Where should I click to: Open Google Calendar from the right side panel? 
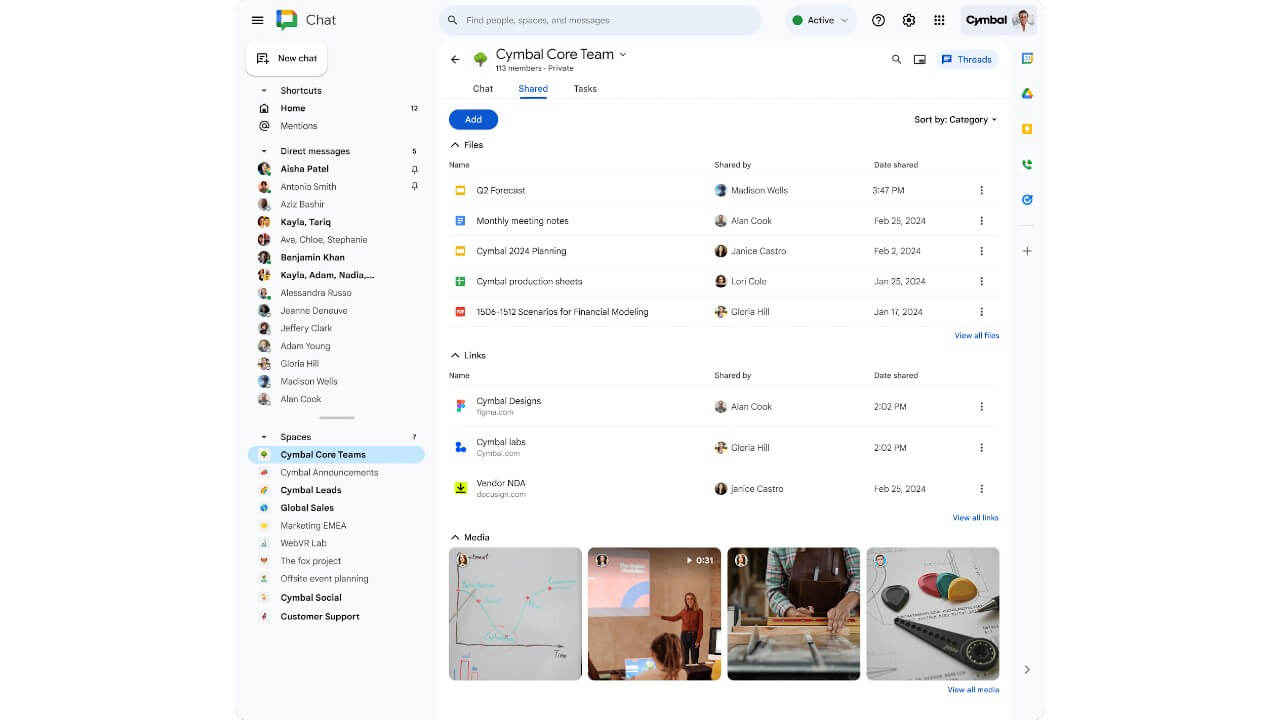[1027, 60]
